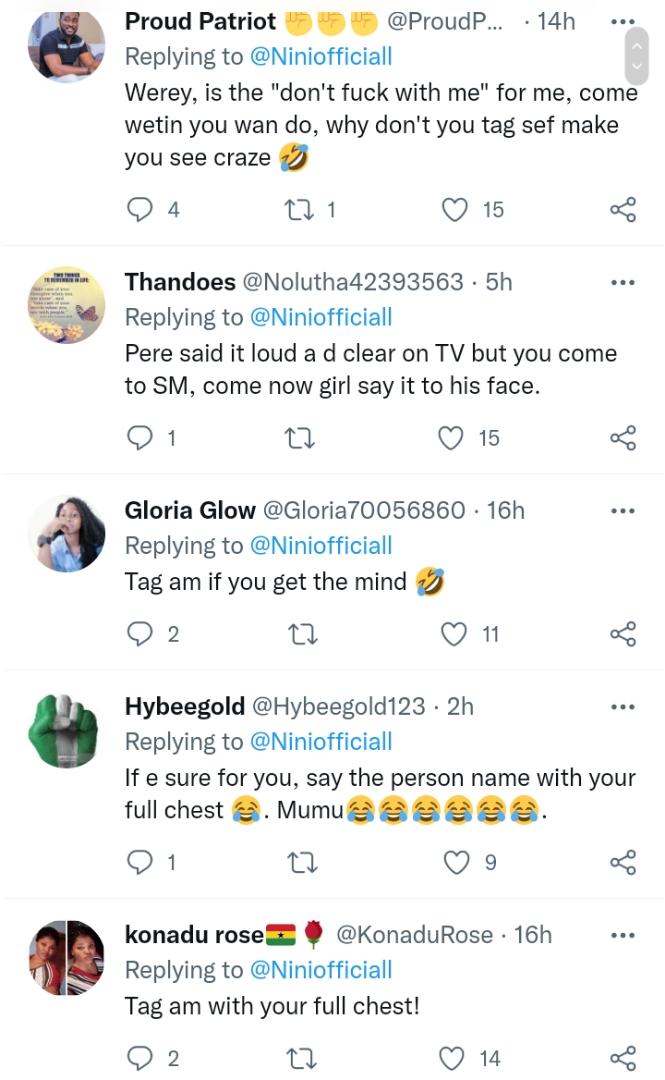Retweet Hybeegold's tweet
The width and height of the screenshot is (665, 1080).
point(300,862)
